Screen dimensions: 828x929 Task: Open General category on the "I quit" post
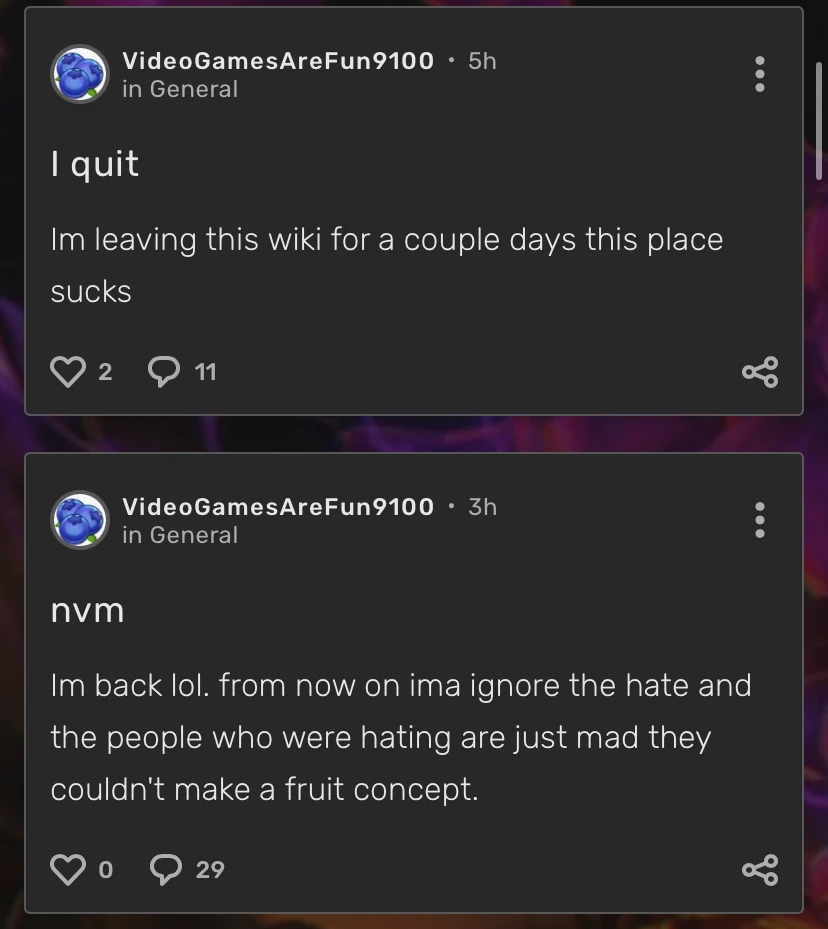tap(192, 89)
